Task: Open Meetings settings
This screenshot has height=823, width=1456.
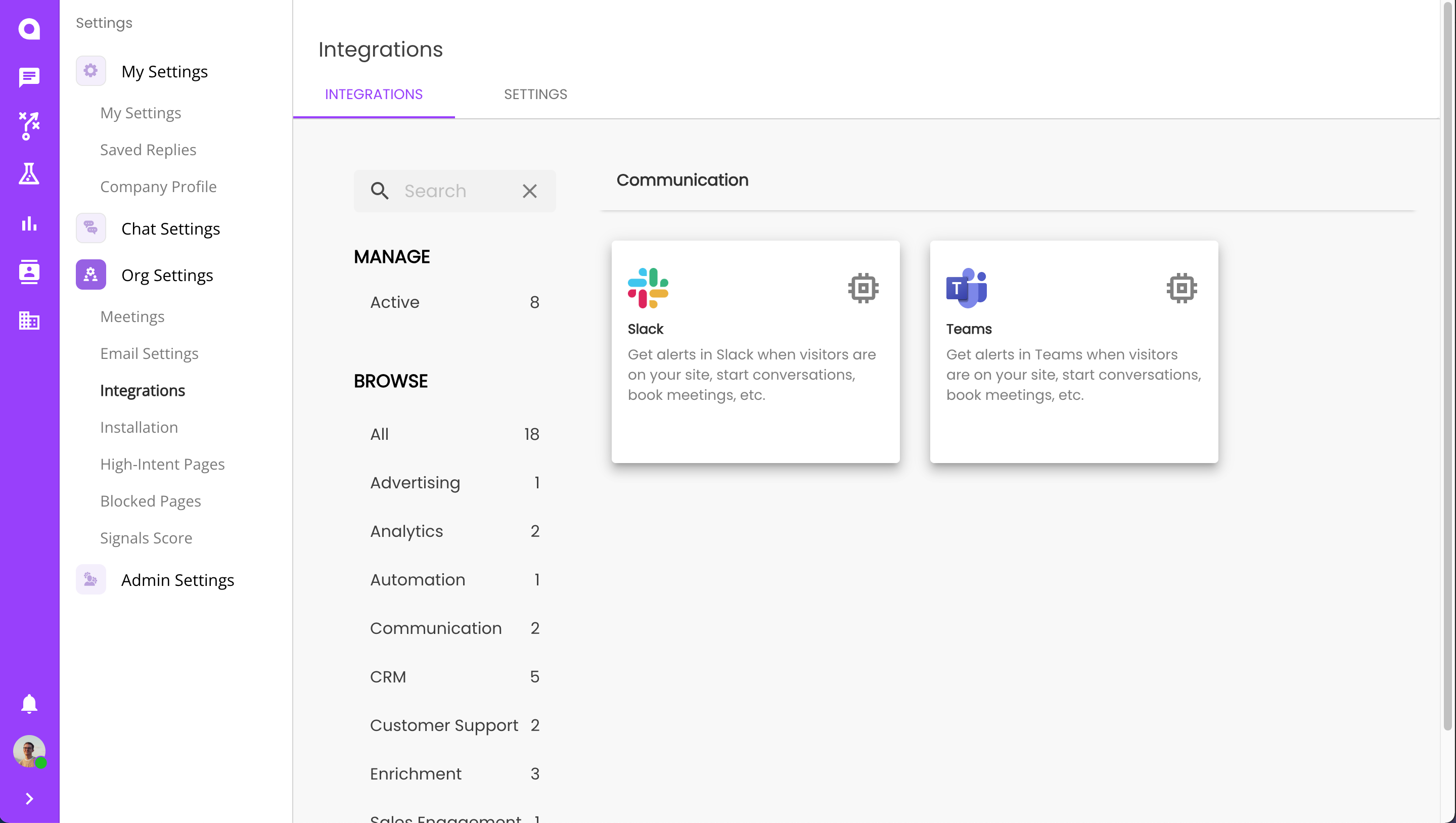Action: click(132, 316)
